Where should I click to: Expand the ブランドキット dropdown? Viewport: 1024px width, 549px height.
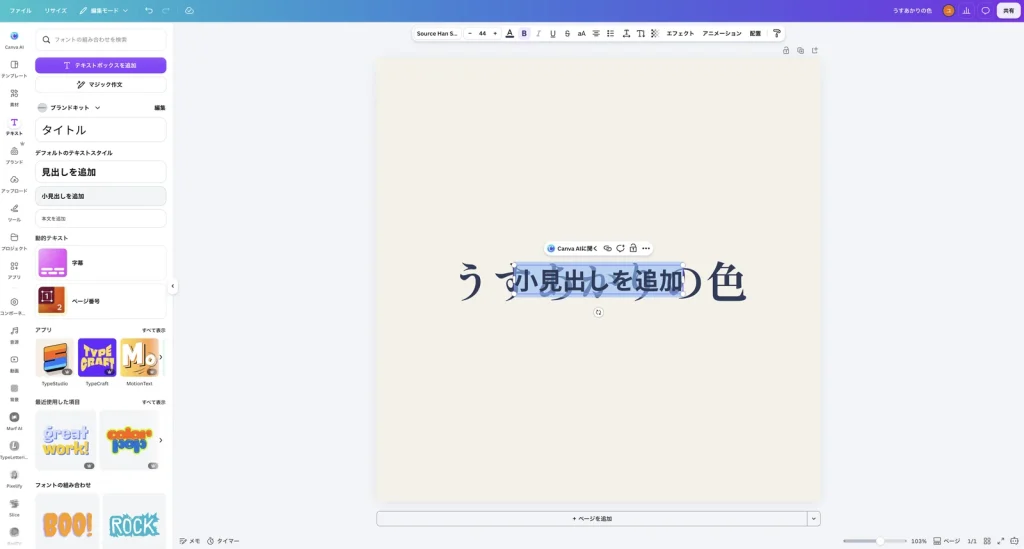[69, 107]
